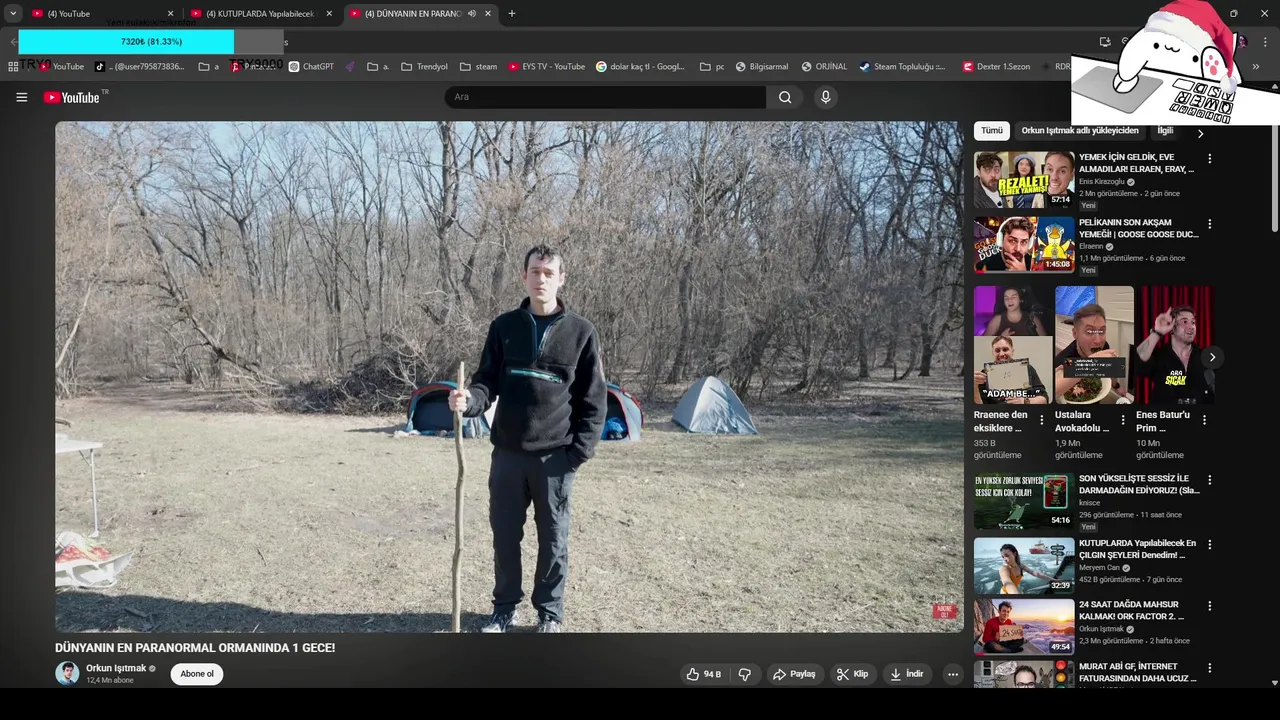1280x720 pixels.
Task: Open more actions three-dot menu below video
Action: (x=953, y=674)
